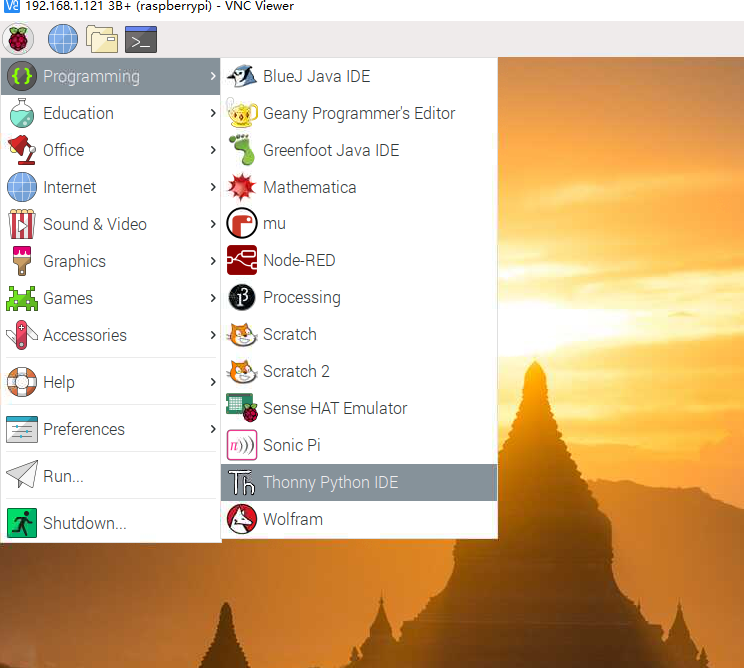Click the Accessories pocket knife icon
The height and width of the screenshot is (668, 744).
[22, 335]
